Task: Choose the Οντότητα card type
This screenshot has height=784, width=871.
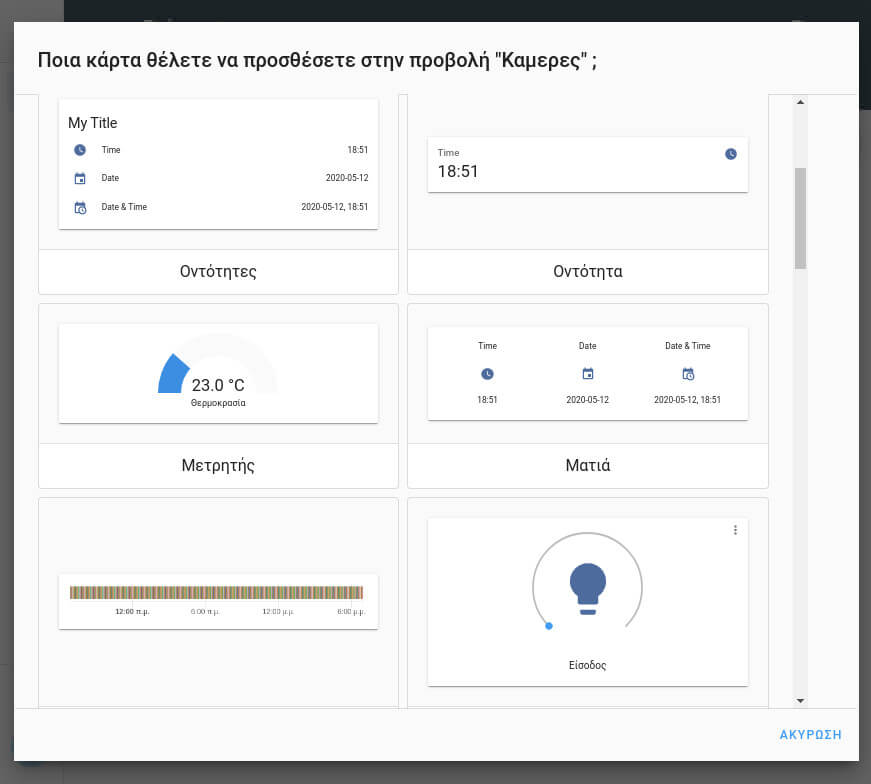Action: [x=588, y=272]
